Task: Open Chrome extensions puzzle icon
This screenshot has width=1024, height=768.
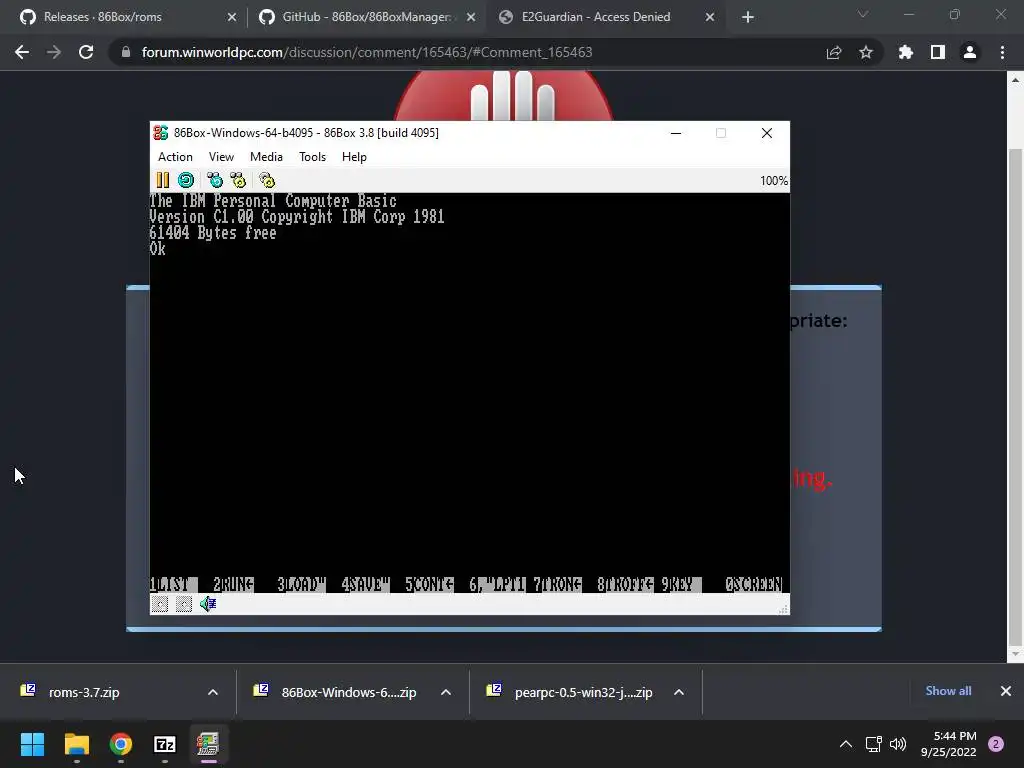Action: point(906,52)
